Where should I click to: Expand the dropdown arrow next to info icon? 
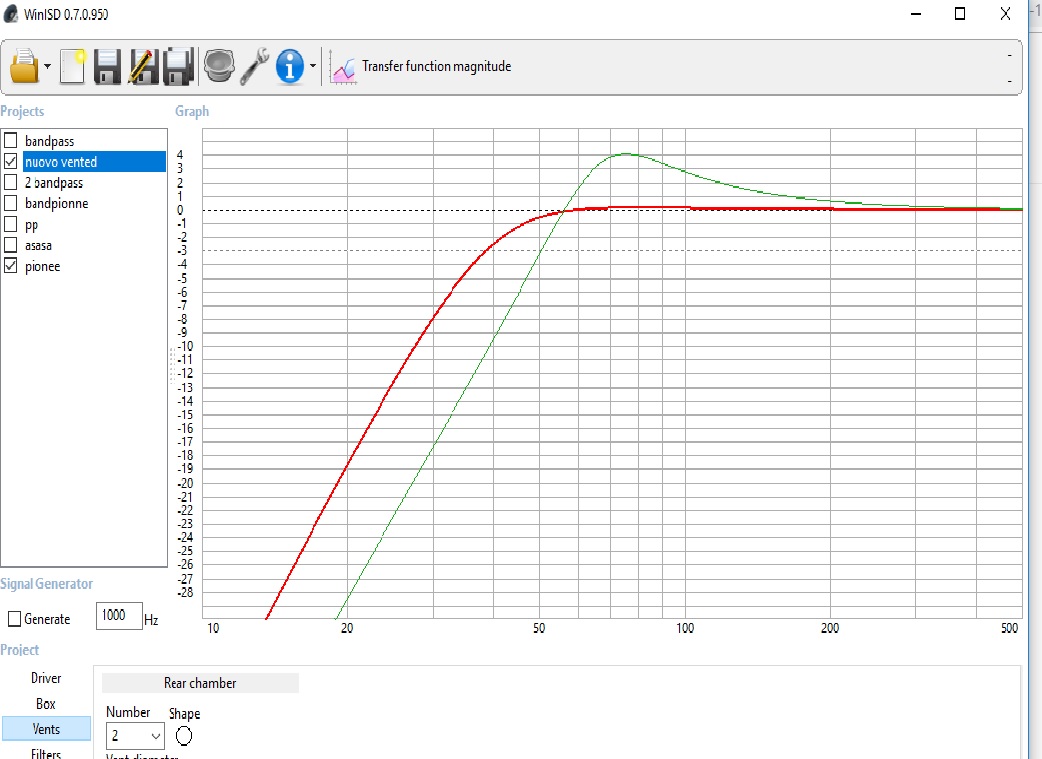(312, 66)
